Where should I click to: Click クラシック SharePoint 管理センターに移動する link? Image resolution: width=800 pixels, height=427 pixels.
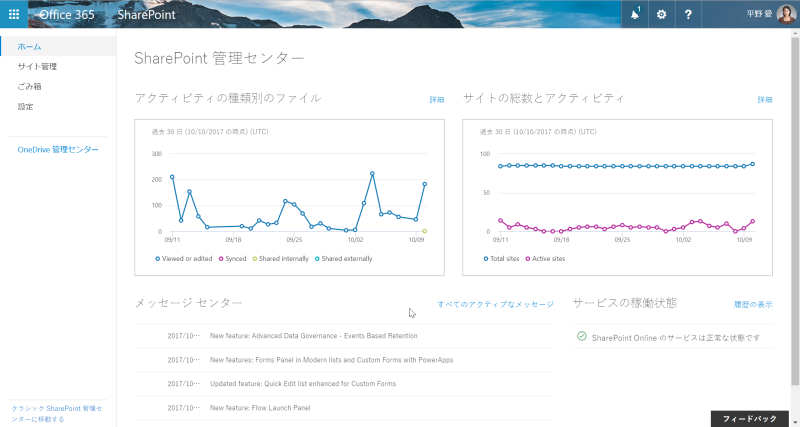click(57, 414)
